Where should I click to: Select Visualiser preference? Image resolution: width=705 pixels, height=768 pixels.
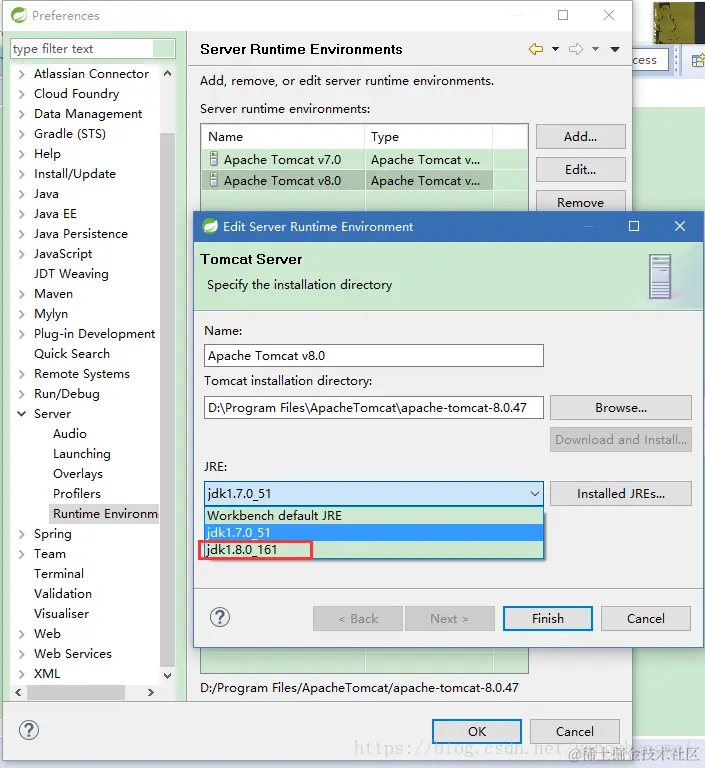coord(61,614)
